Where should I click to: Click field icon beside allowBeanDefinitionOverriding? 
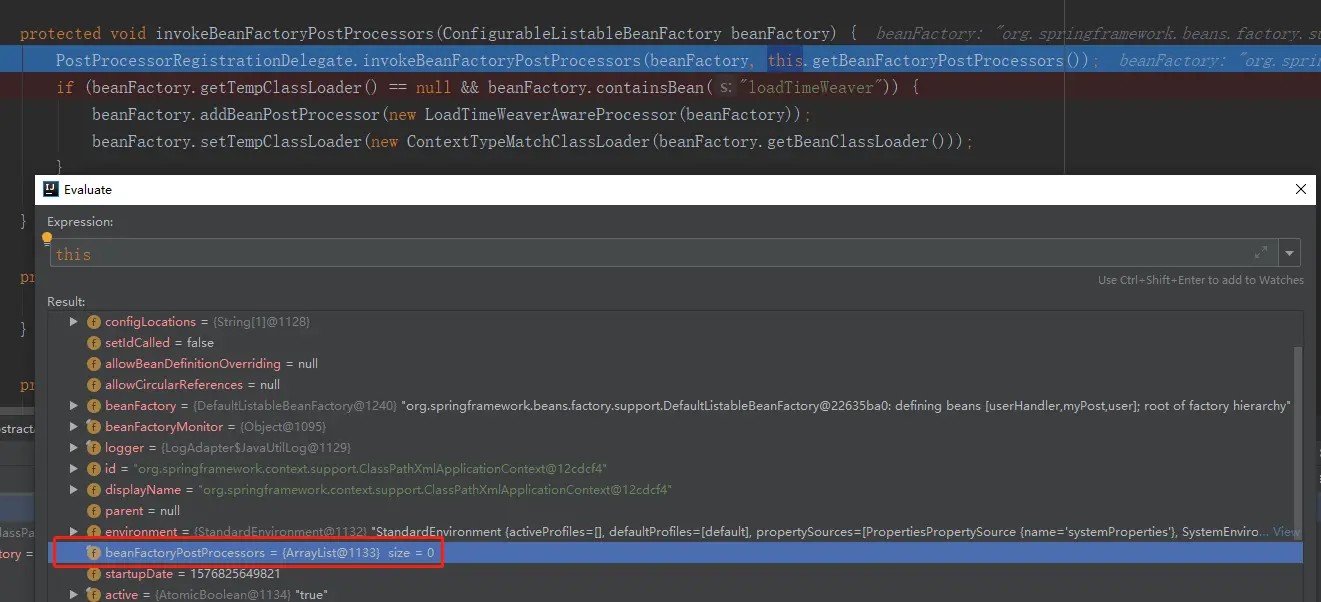point(94,364)
